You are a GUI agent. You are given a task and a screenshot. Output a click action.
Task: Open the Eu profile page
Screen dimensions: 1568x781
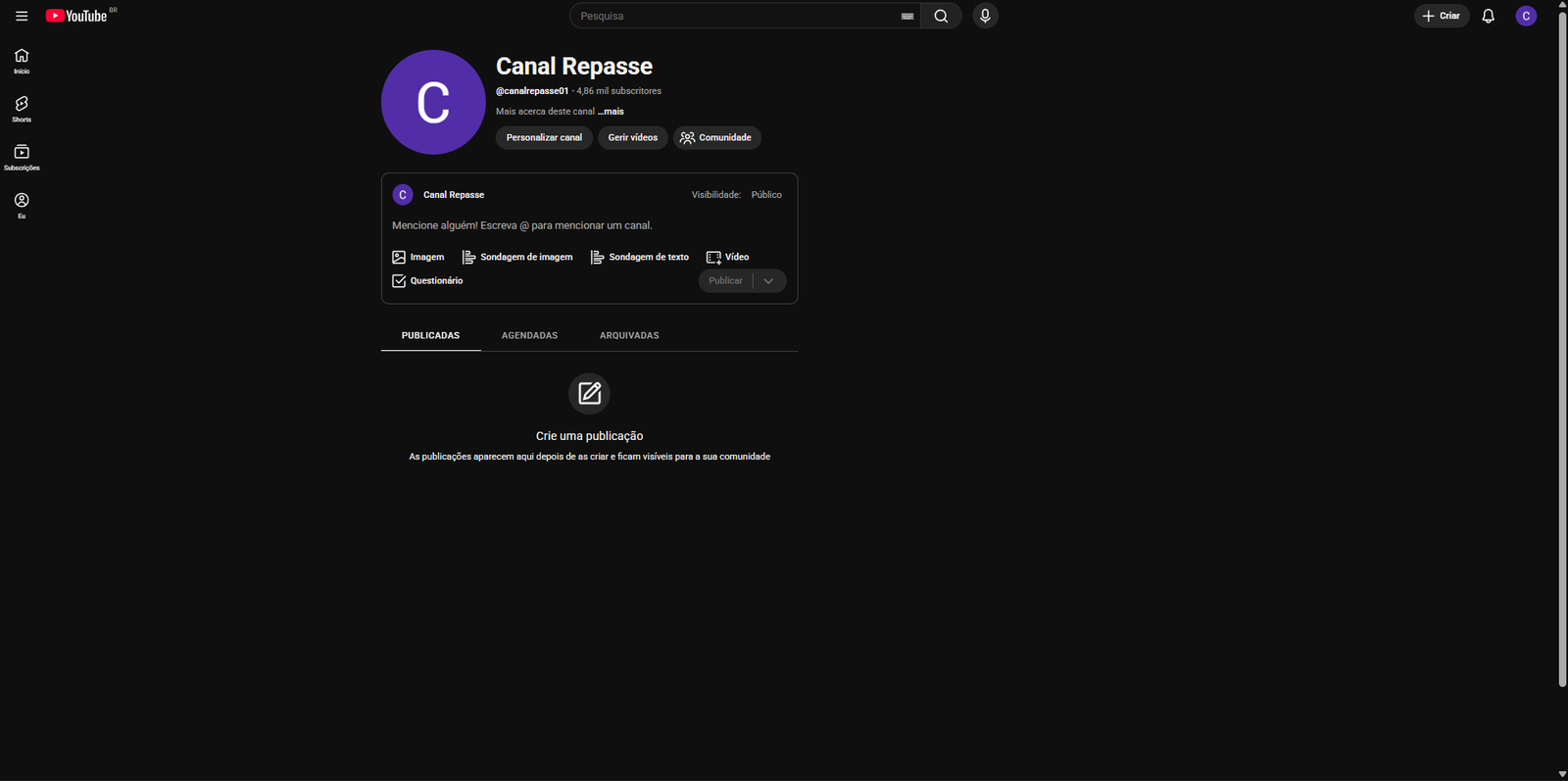[x=22, y=205]
